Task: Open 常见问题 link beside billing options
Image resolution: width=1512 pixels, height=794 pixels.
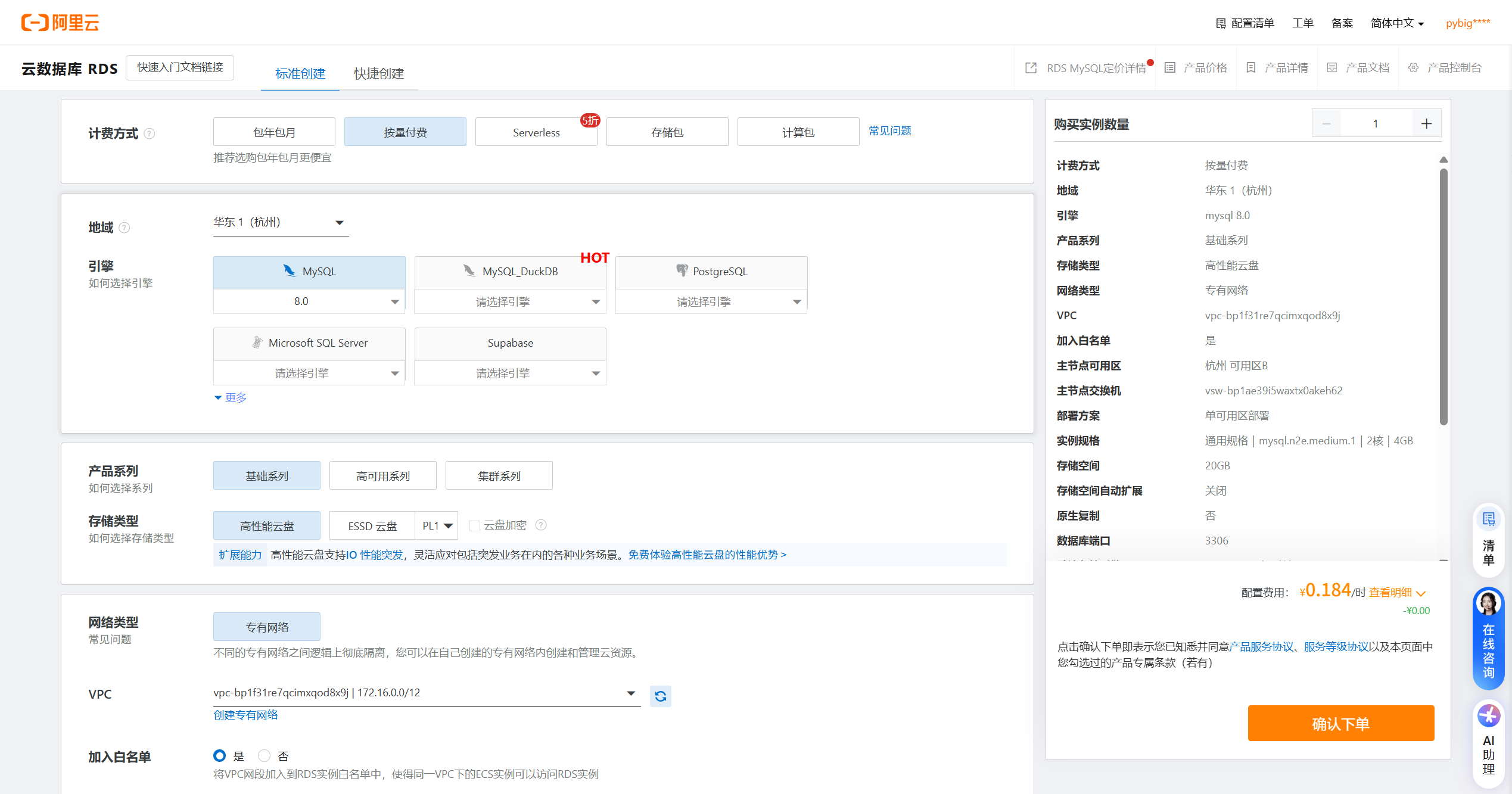Action: click(890, 130)
